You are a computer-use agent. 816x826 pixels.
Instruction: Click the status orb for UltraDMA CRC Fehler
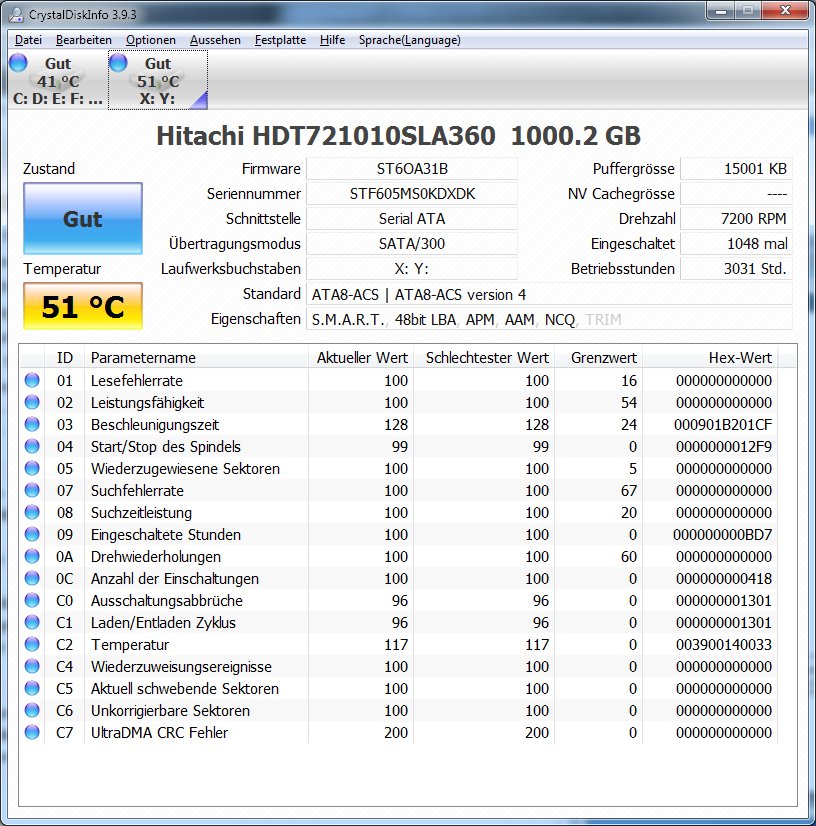(x=32, y=732)
